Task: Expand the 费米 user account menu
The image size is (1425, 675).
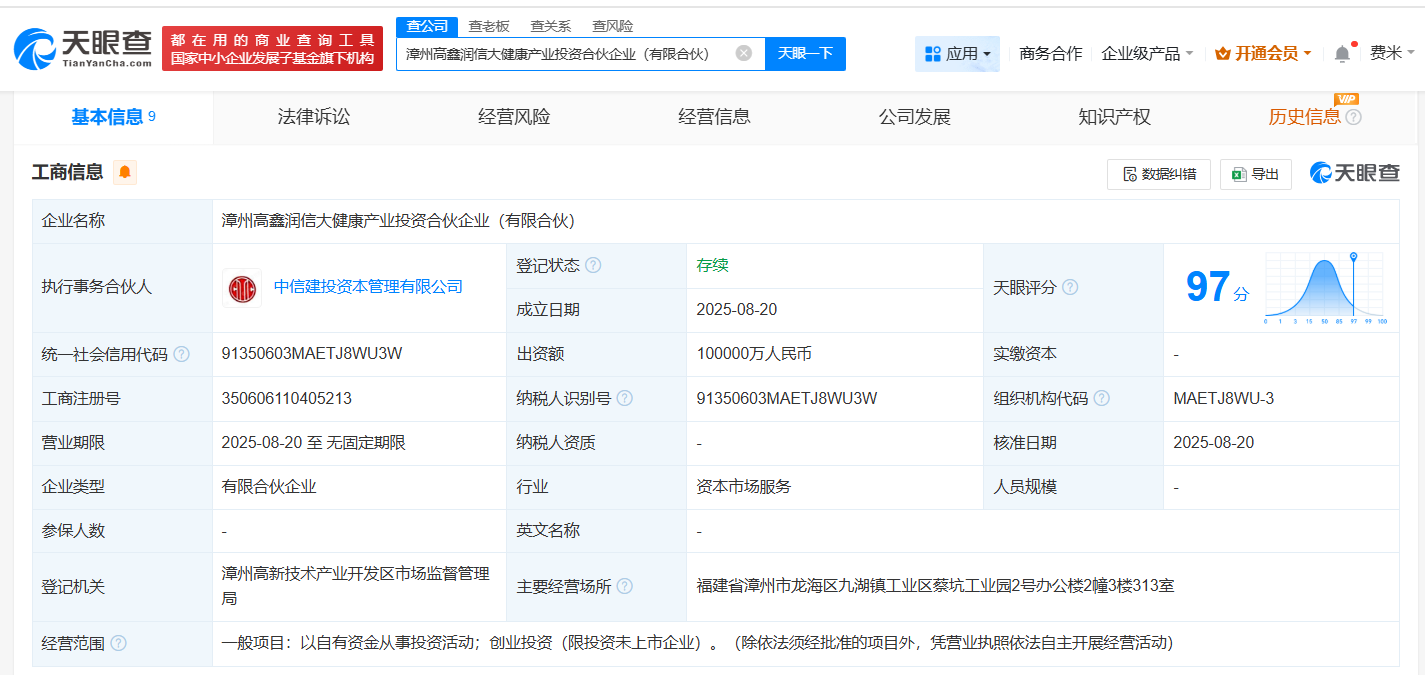Action: (x=1391, y=54)
